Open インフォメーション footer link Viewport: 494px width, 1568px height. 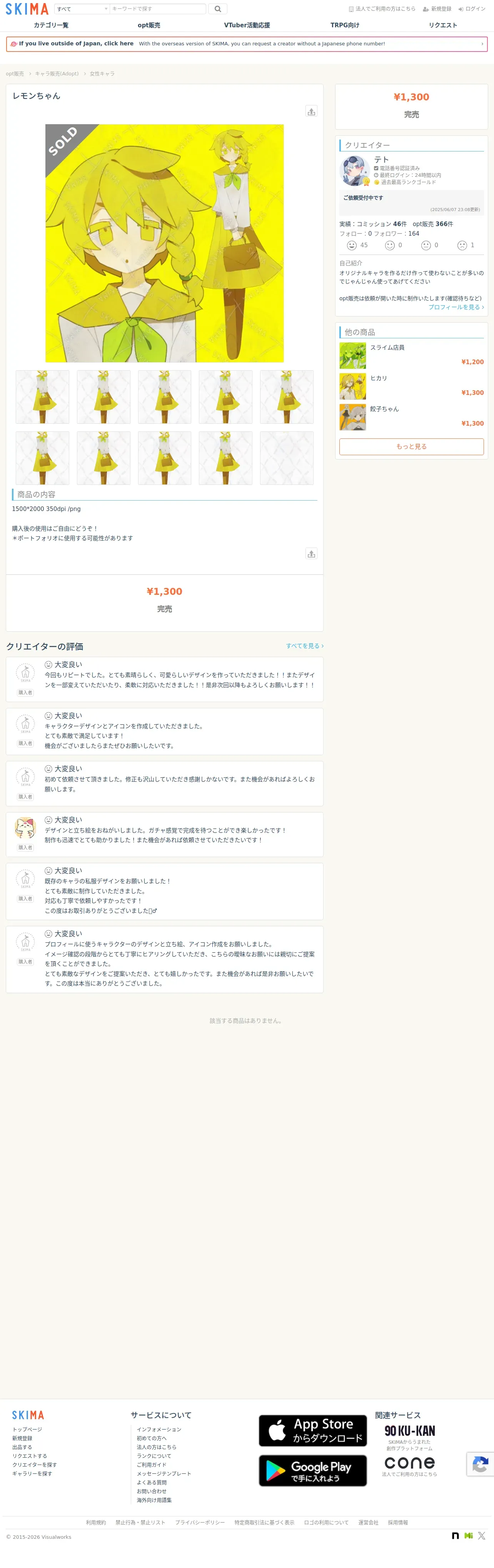[159, 1429]
